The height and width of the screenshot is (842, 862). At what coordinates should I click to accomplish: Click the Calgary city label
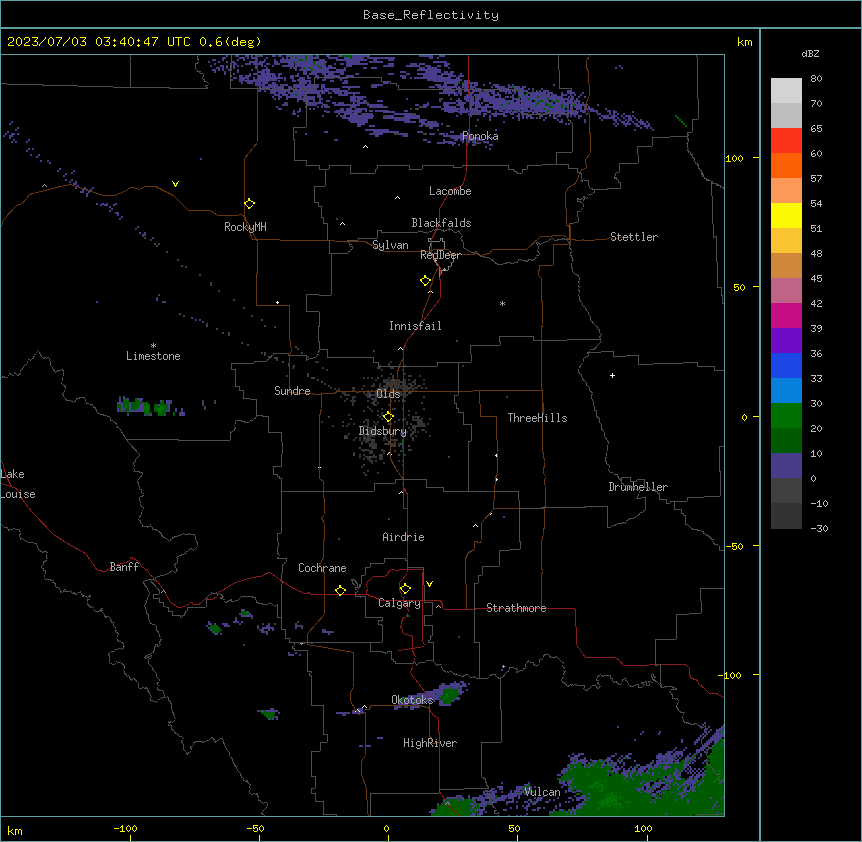(x=399, y=603)
